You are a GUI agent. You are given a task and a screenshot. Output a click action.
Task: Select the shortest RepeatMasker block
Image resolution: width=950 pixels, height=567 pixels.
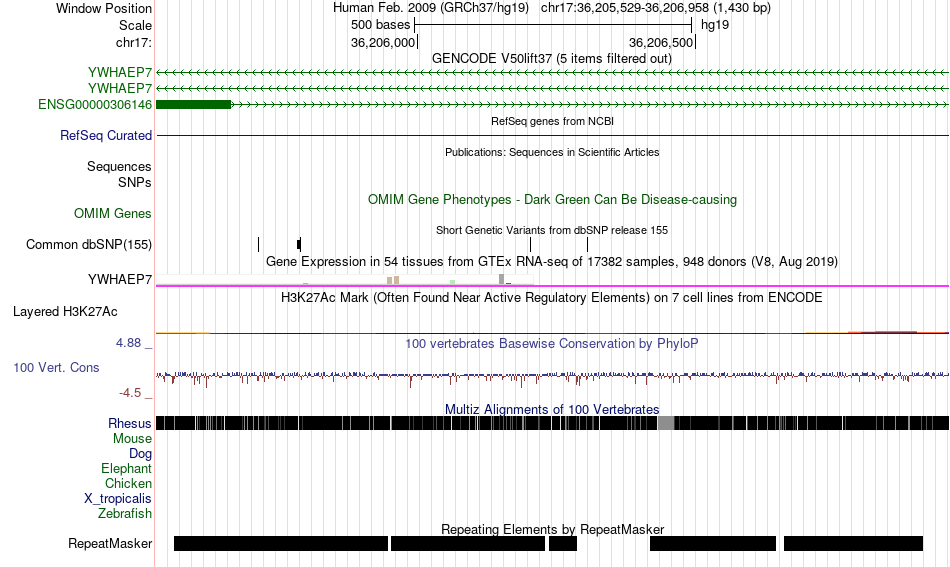pos(563,543)
